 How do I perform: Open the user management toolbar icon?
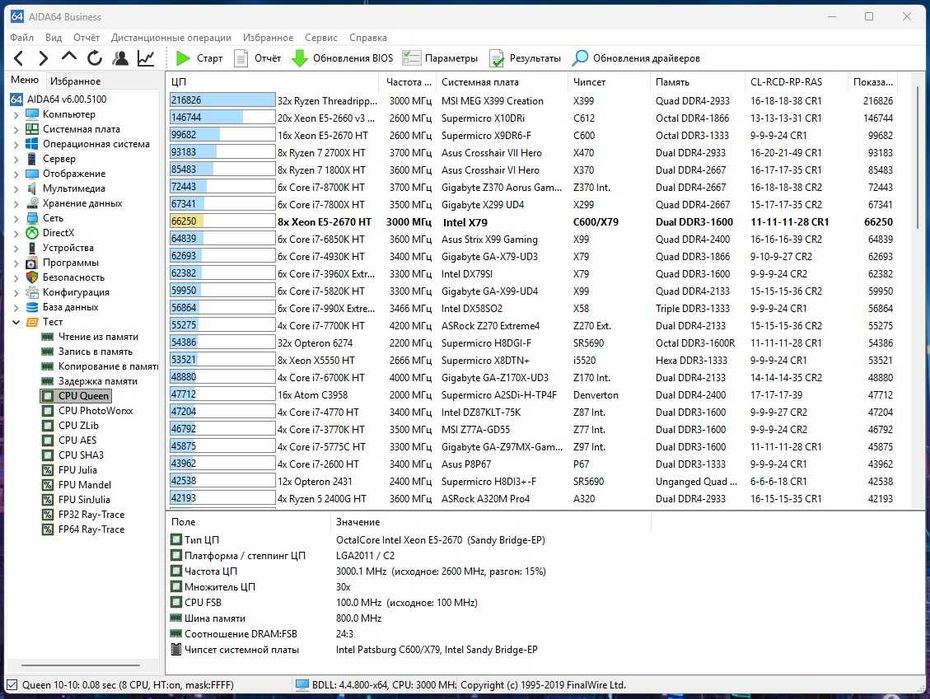coord(120,58)
